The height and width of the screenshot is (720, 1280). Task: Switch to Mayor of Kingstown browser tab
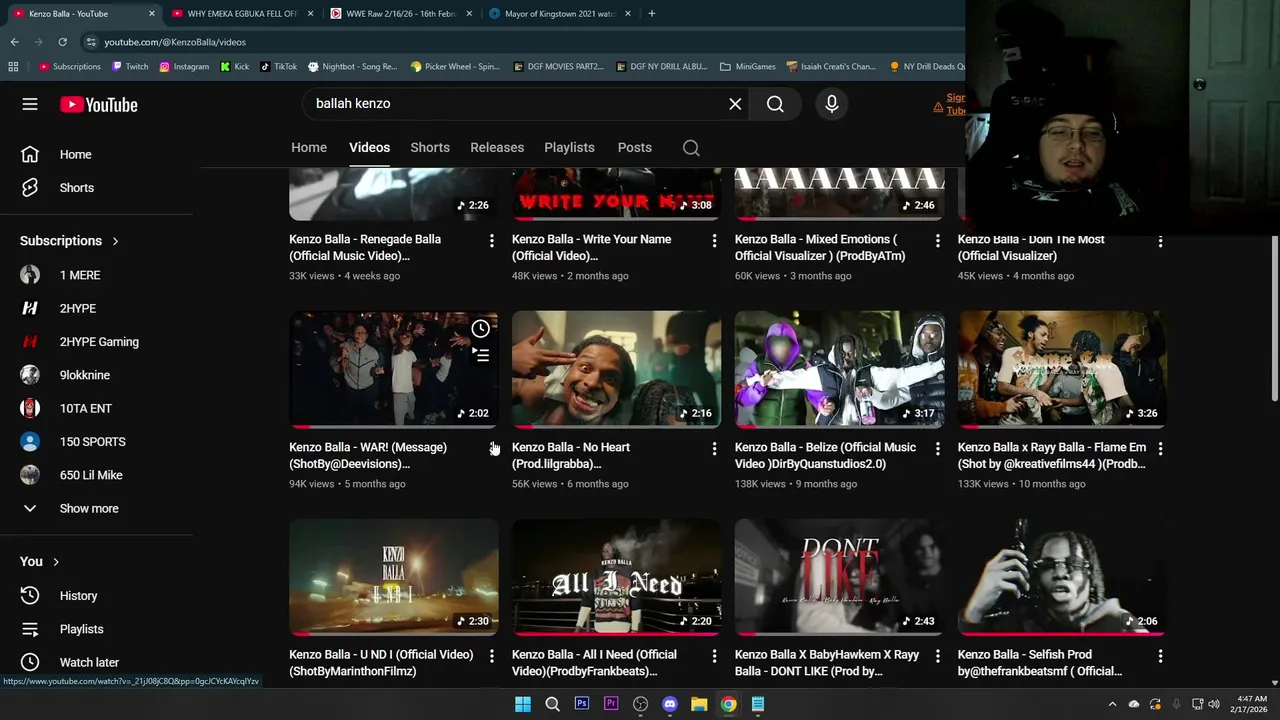click(560, 14)
